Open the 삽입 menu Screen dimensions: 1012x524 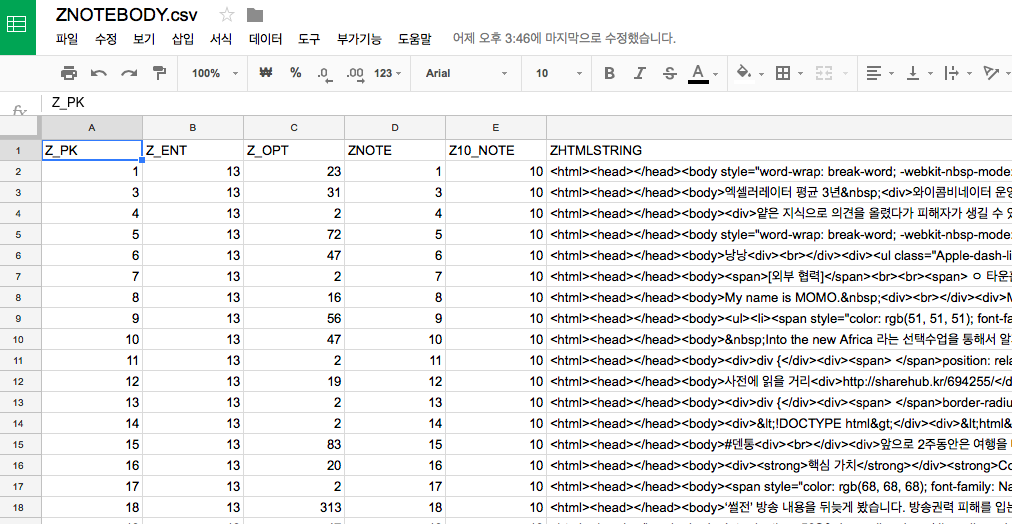tap(183, 39)
